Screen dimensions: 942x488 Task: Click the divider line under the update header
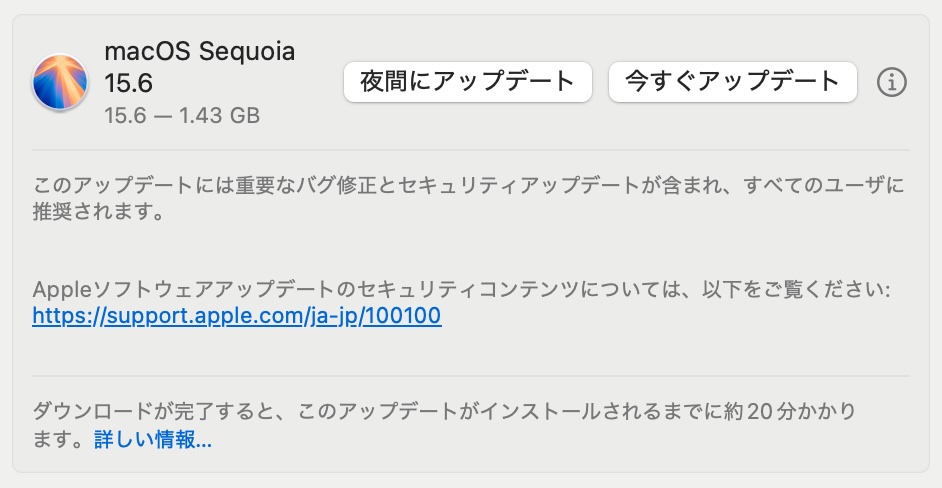tap(471, 150)
